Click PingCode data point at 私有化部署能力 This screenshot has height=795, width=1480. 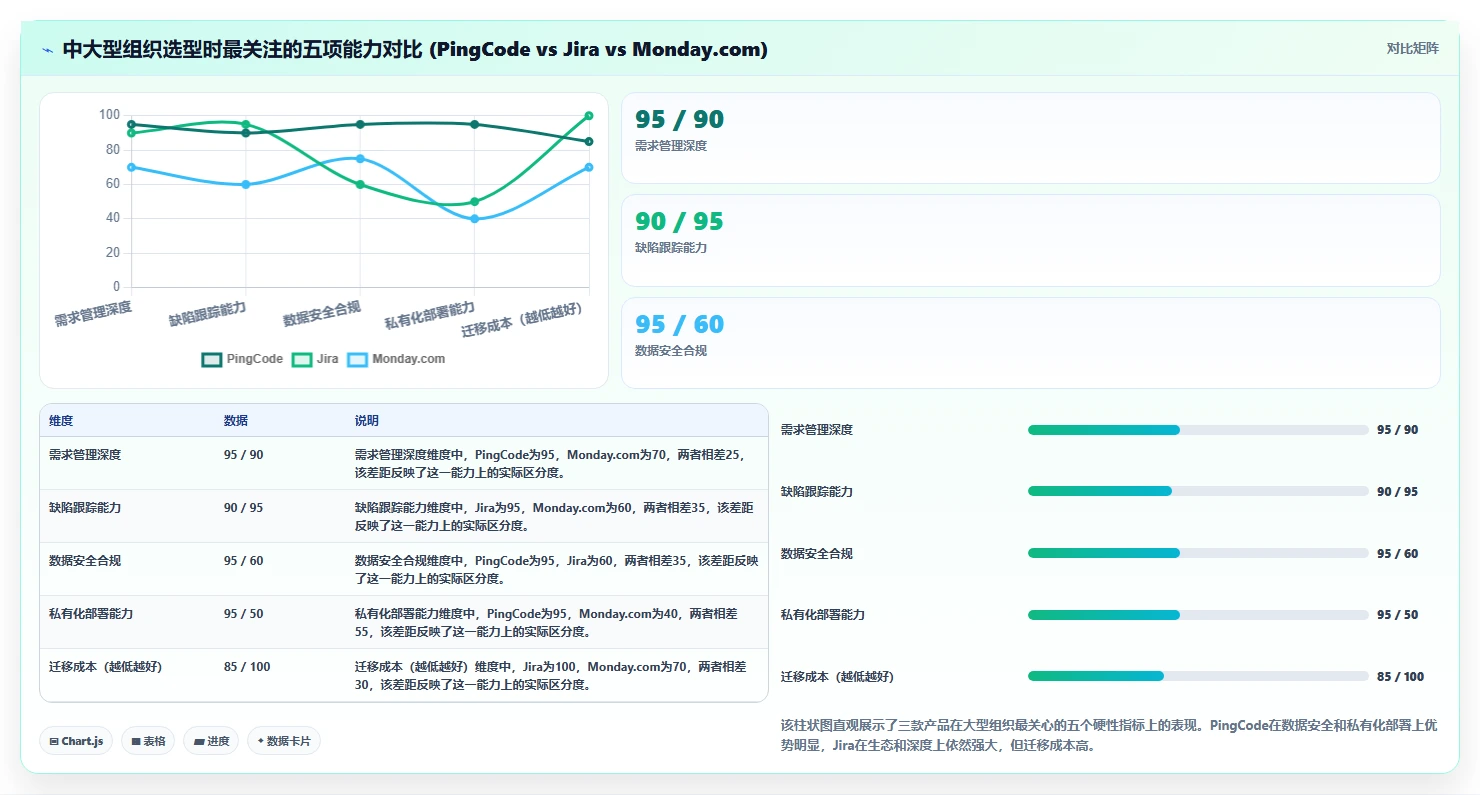[474, 124]
